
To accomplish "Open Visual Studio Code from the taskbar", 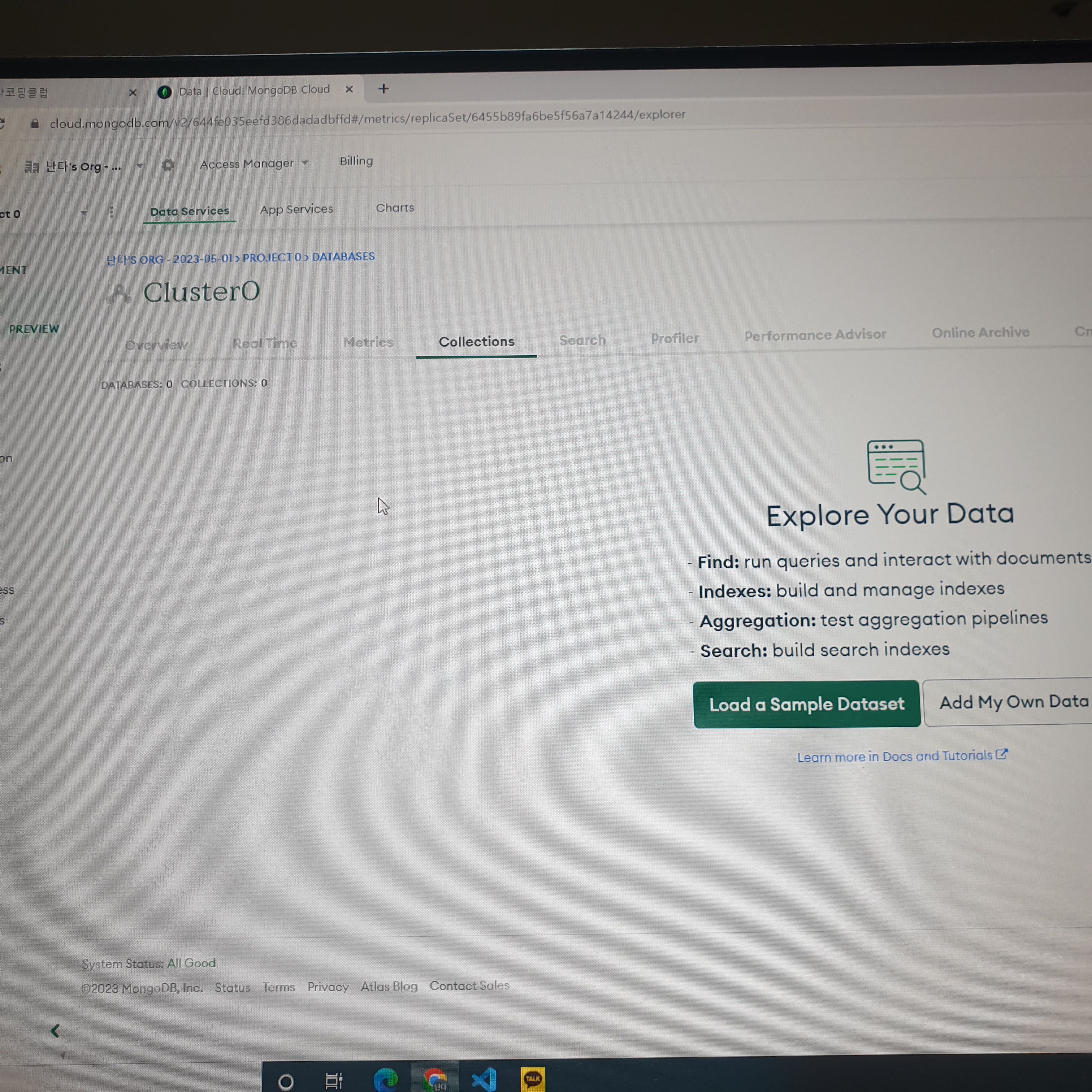I will click(x=484, y=1080).
